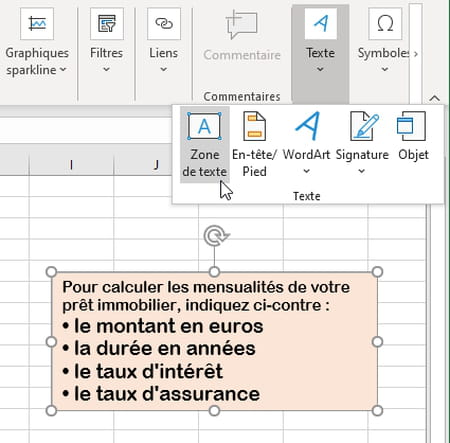
Task: Click the top-left resize handle of text box
Action: [x=51, y=272]
